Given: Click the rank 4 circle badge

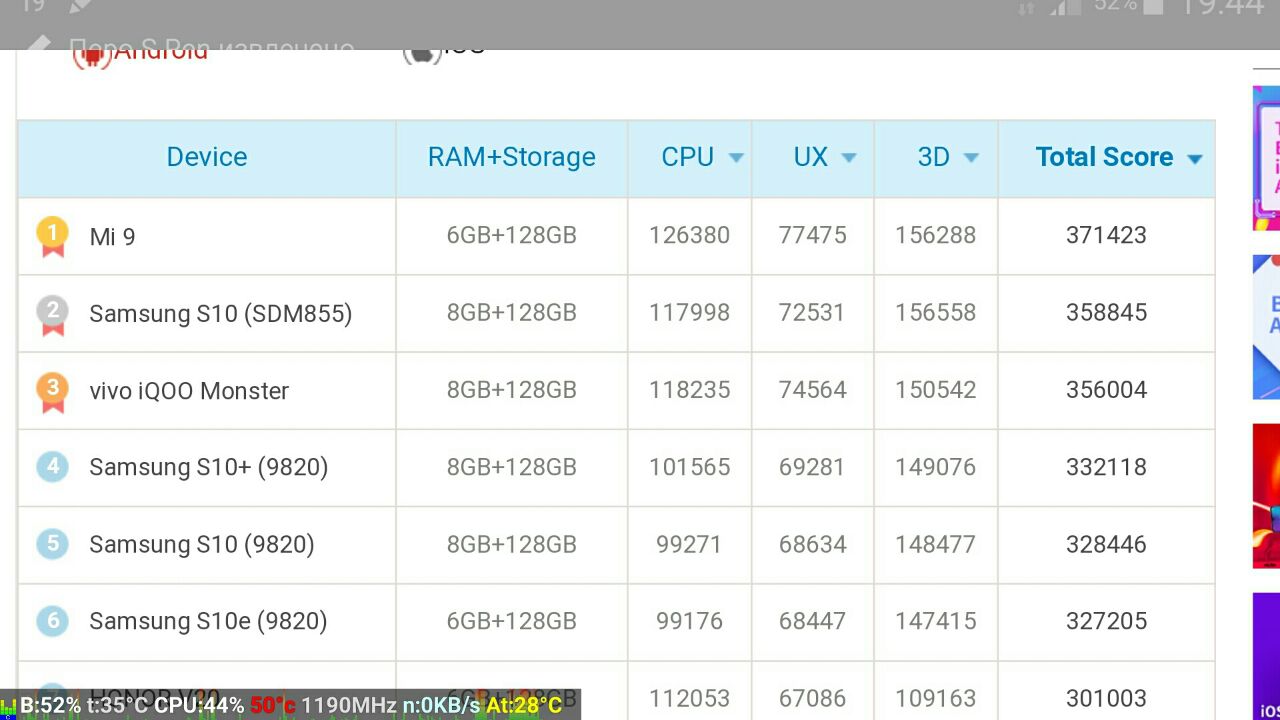Looking at the screenshot, I should pos(52,466).
